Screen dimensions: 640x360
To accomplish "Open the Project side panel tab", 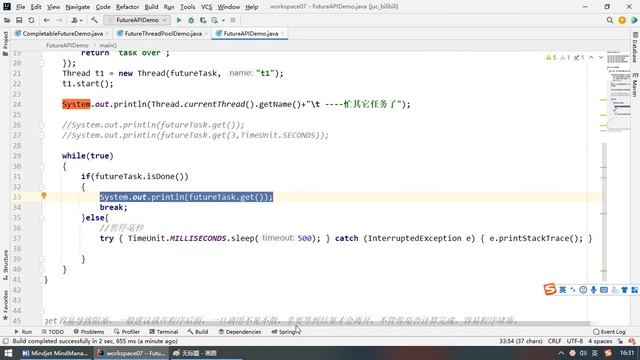I will (x=5, y=44).
